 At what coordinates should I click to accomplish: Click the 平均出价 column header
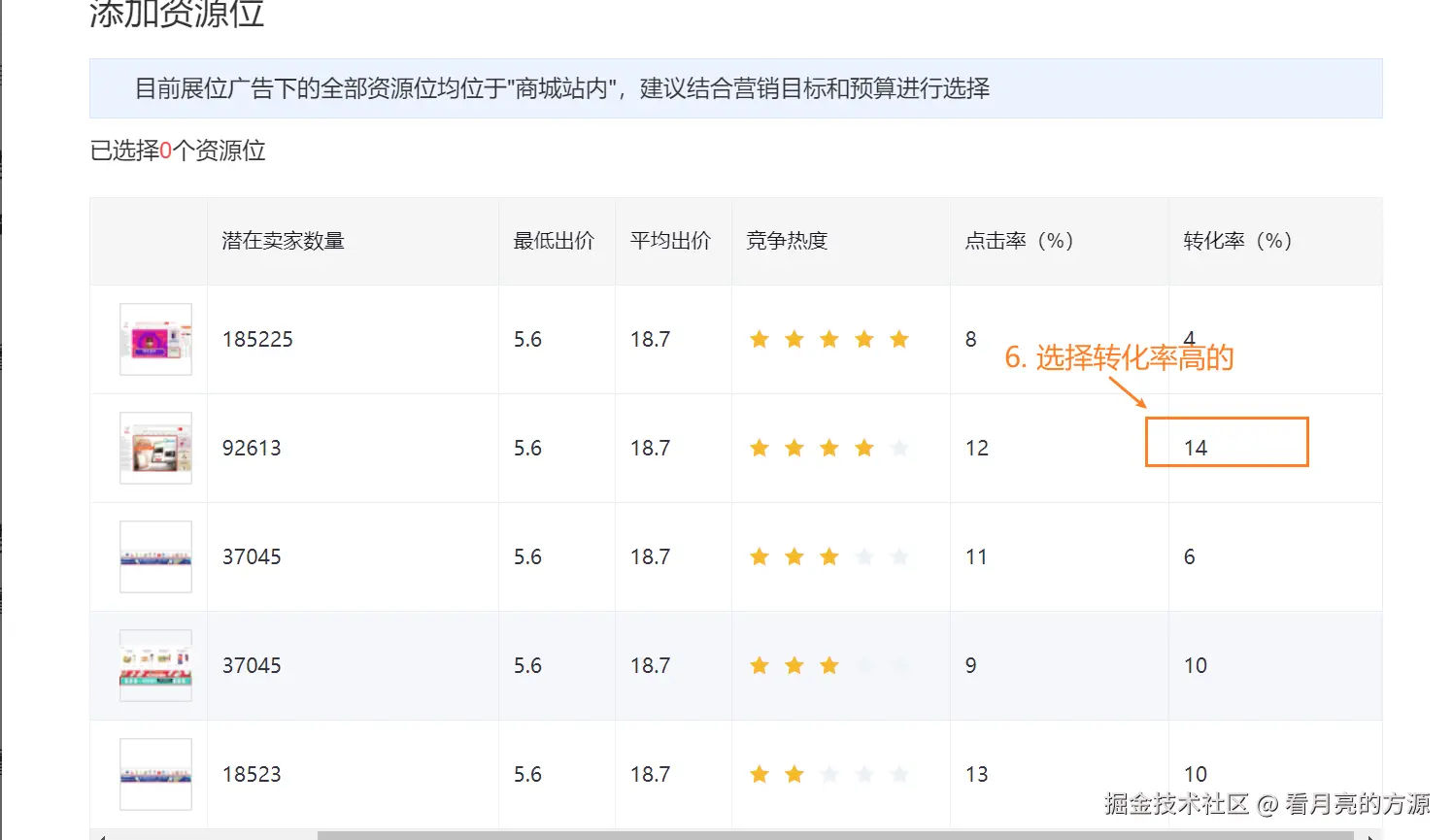pyautogui.click(x=670, y=241)
